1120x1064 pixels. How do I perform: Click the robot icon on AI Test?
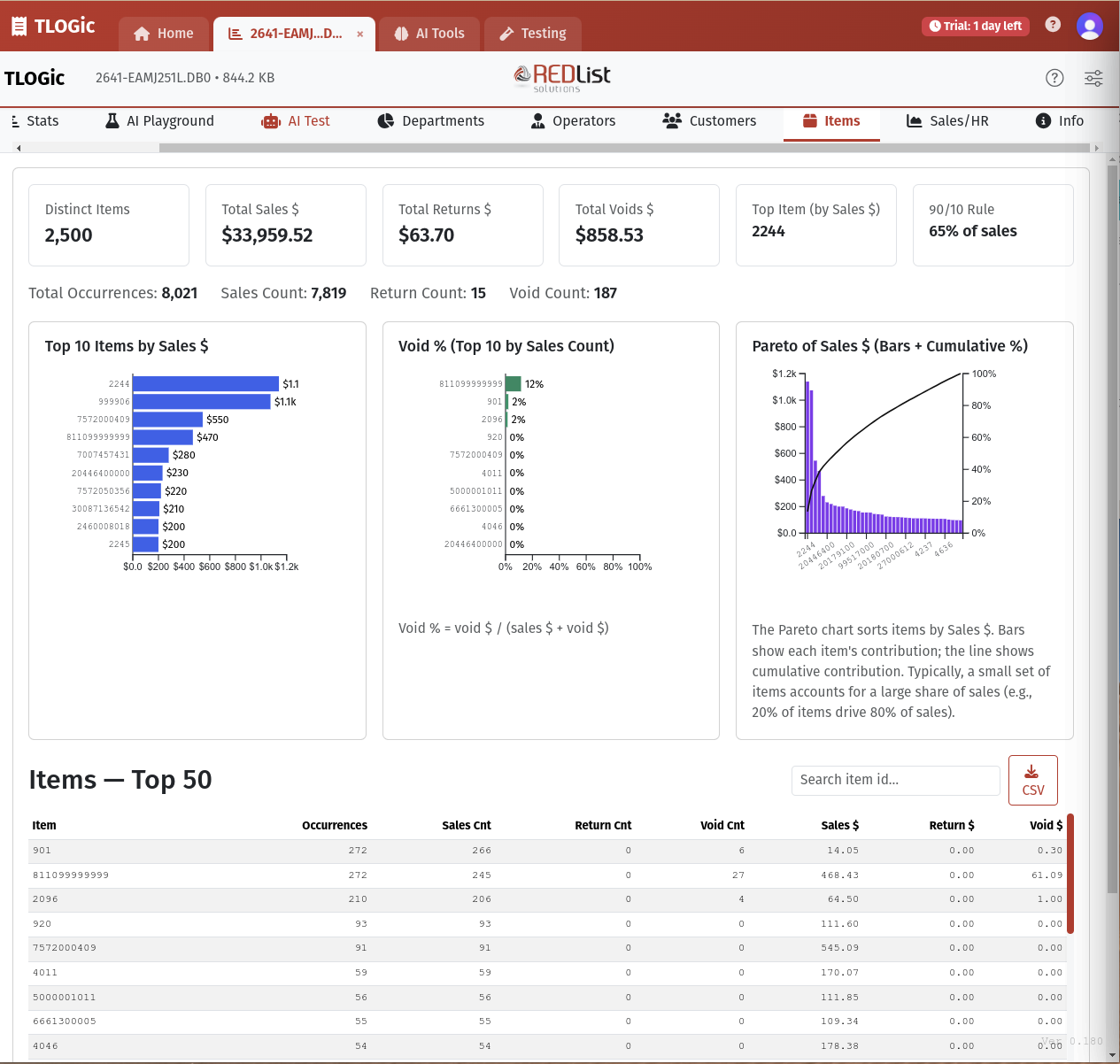[270, 121]
